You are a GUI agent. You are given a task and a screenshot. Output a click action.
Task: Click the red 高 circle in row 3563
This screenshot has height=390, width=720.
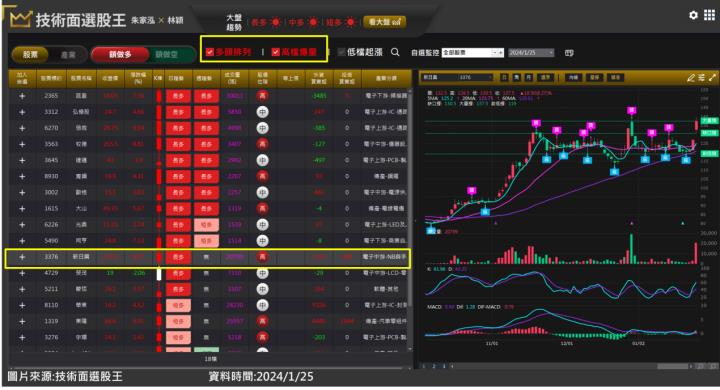click(262, 144)
